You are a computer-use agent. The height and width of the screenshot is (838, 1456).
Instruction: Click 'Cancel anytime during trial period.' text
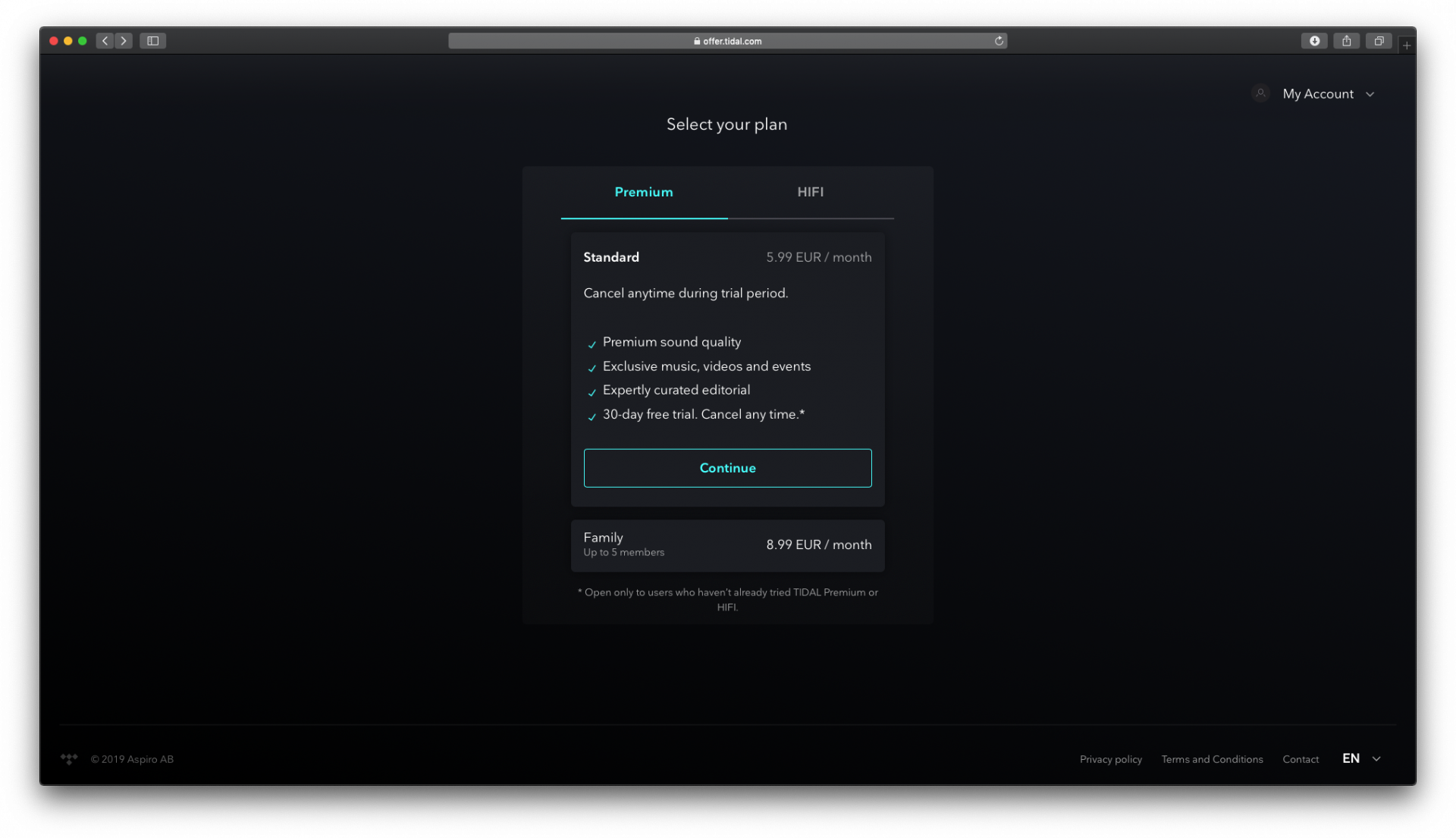[x=686, y=293]
